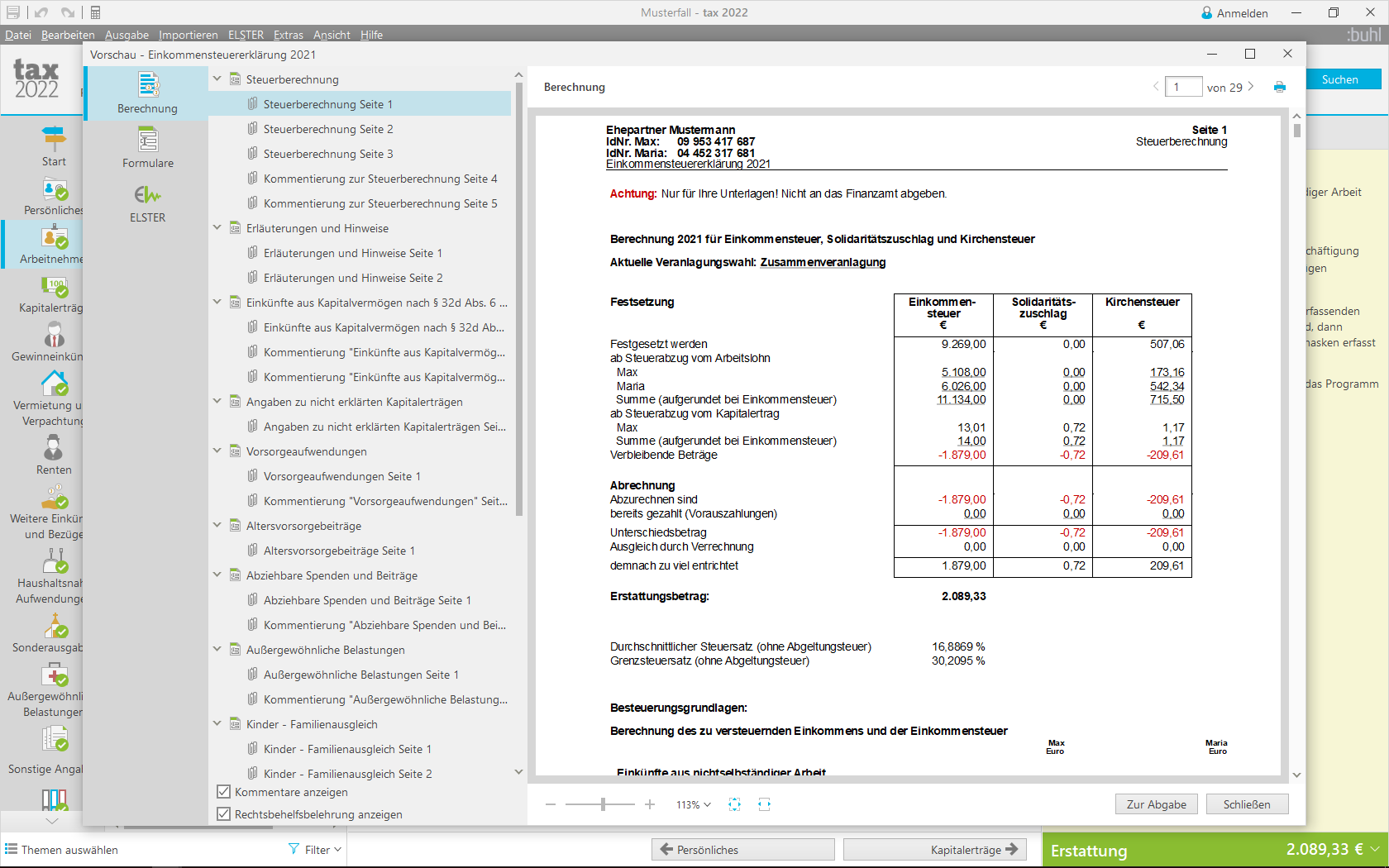This screenshot has width=1389, height=868.
Task: Open the Gewinneinkünfte sidebar section
Action: tap(48, 341)
